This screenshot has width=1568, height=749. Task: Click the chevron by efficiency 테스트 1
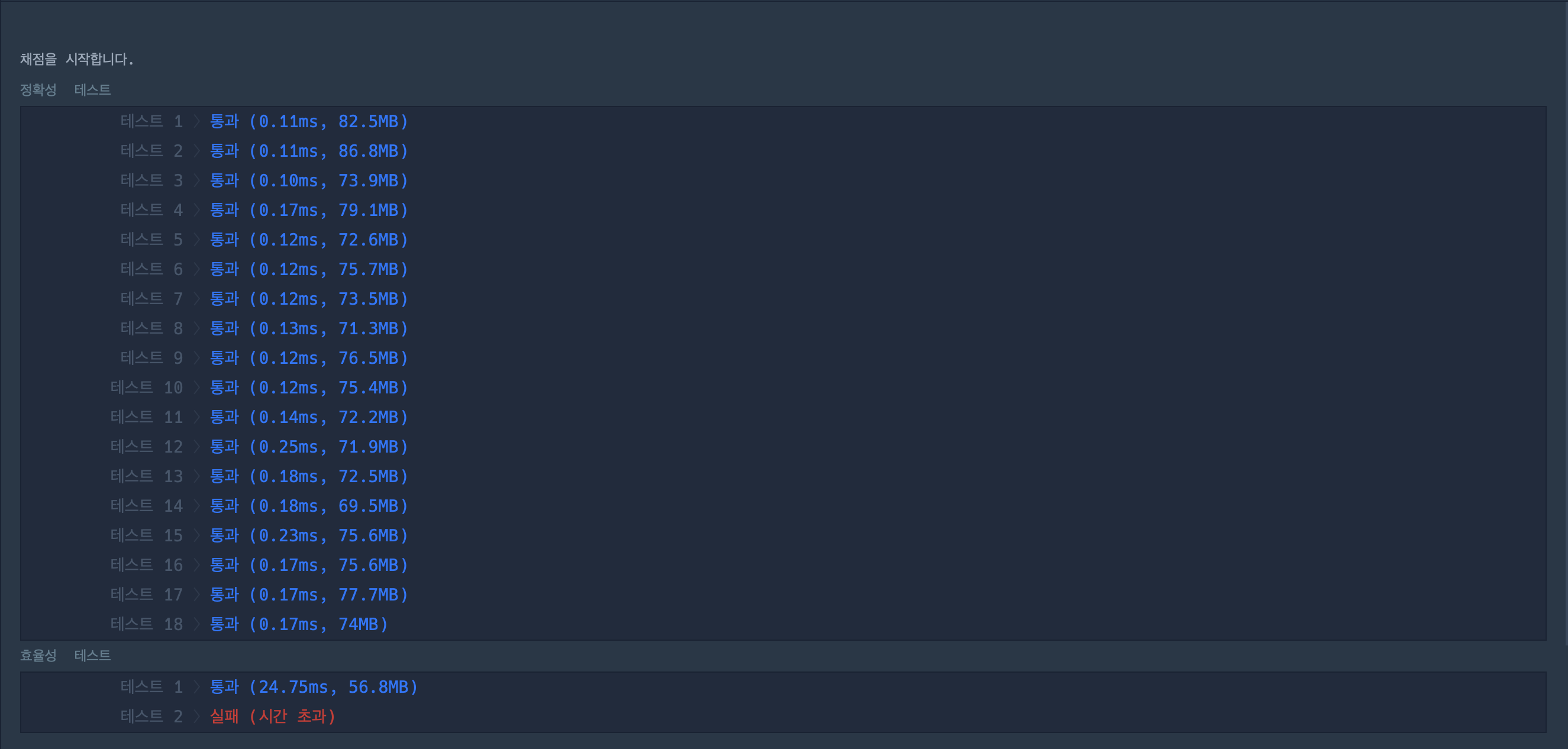[x=196, y=687]
